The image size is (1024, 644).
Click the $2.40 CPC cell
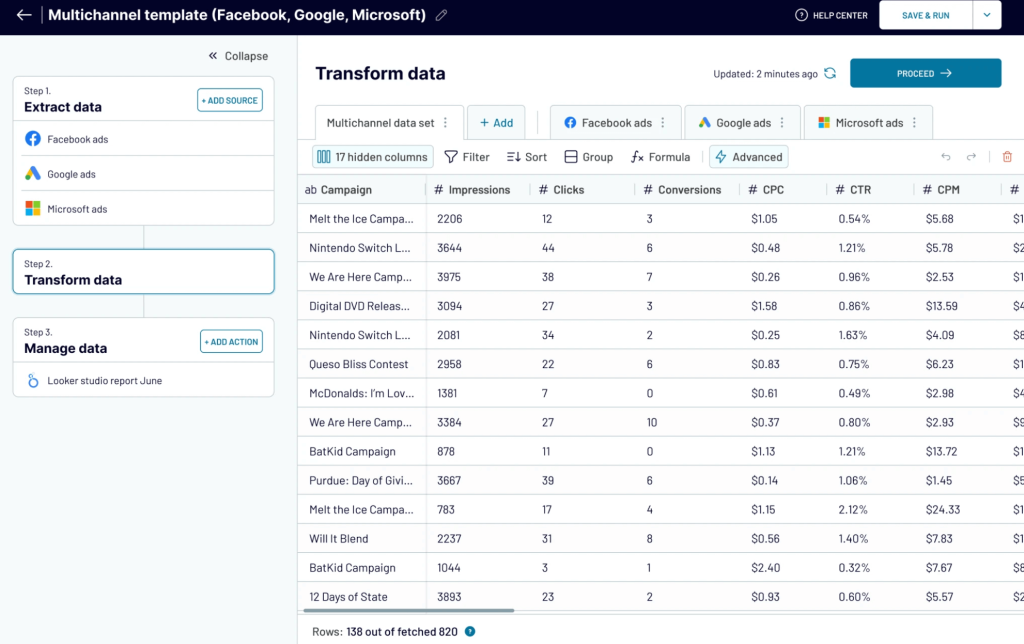(783, 568)
